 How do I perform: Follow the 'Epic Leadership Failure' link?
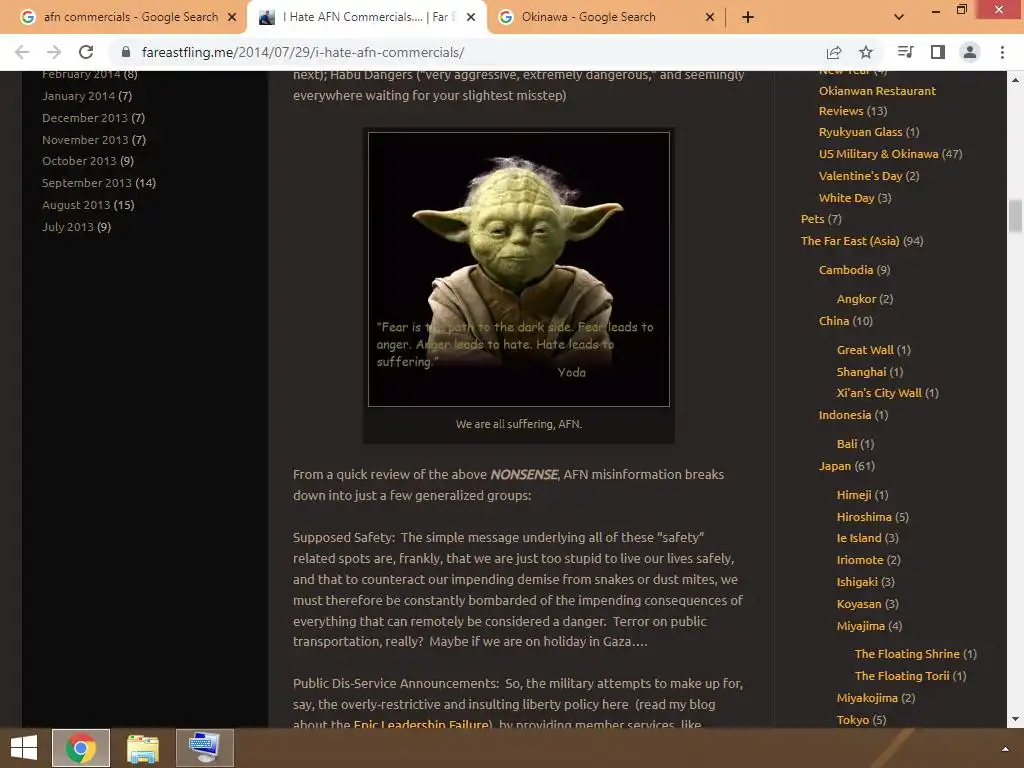coord(421,724)
